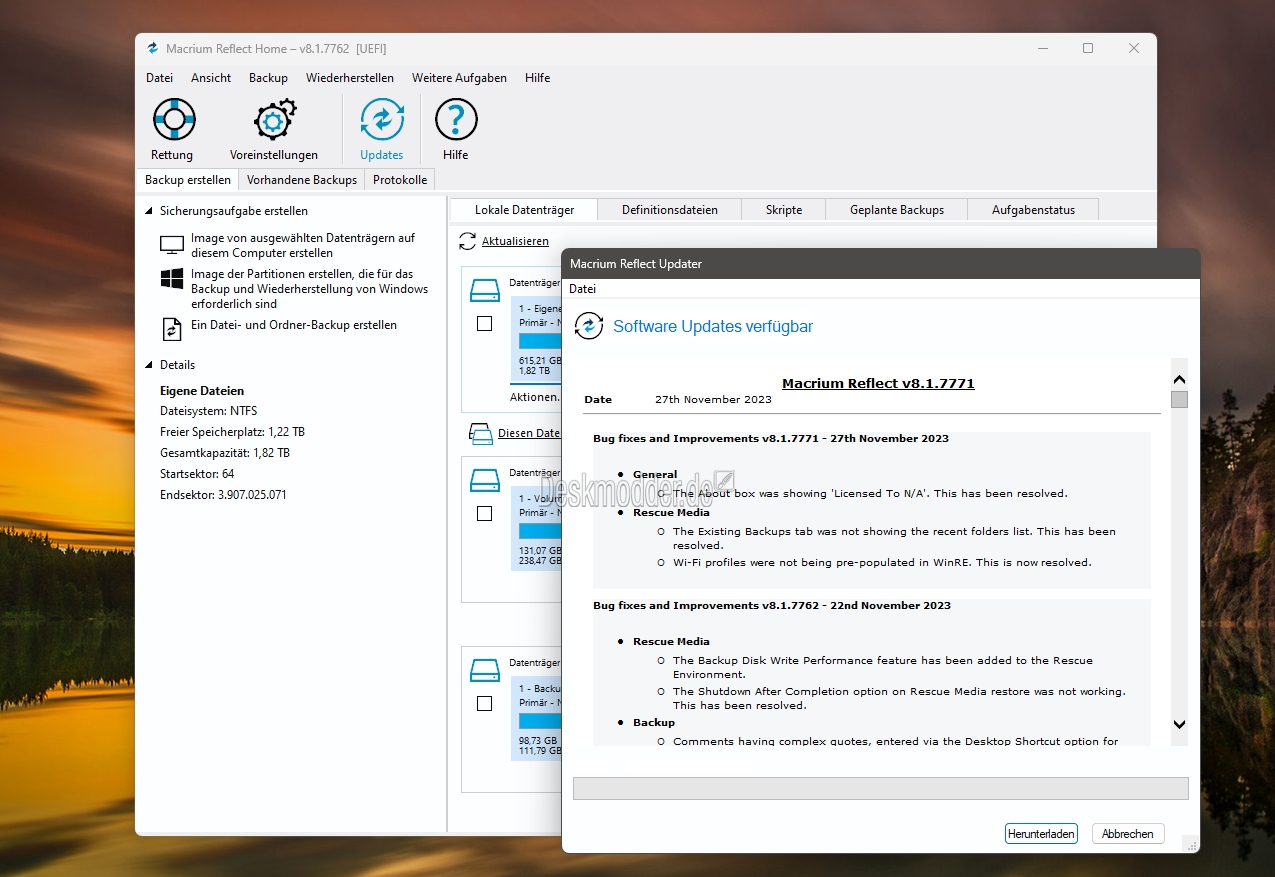This screenshot has width=1275, height=877.
Task: Switch to the Backup erstellen tab
Action: click(188, 180)
